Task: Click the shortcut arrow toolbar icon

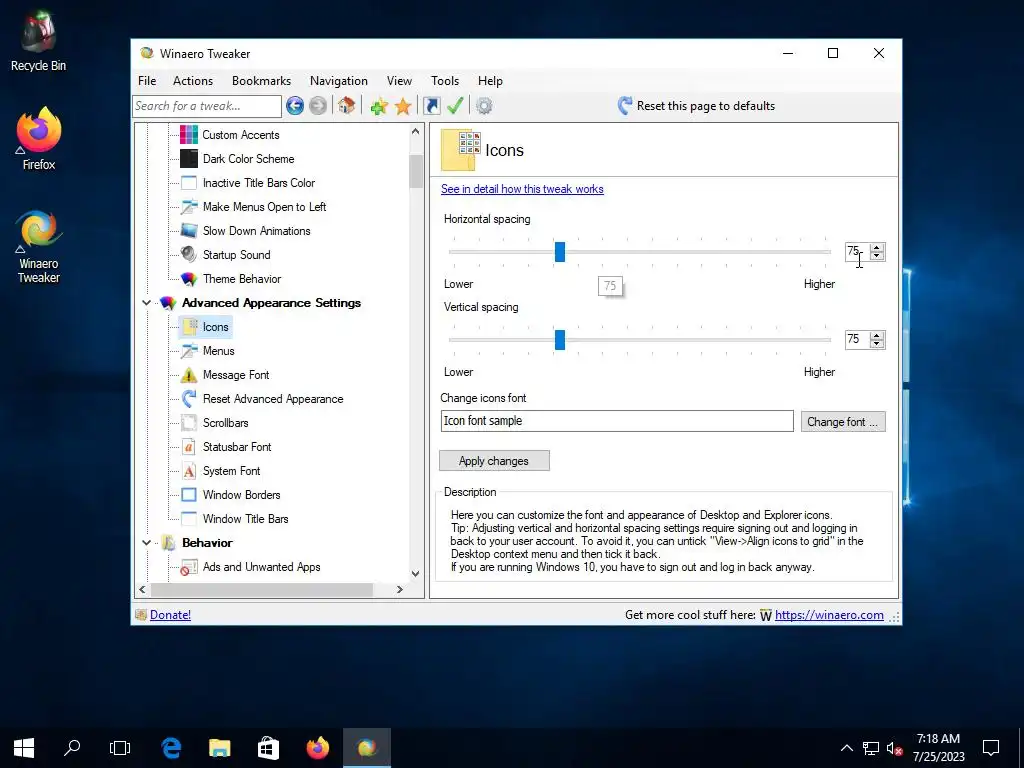Action: [432, 106]
